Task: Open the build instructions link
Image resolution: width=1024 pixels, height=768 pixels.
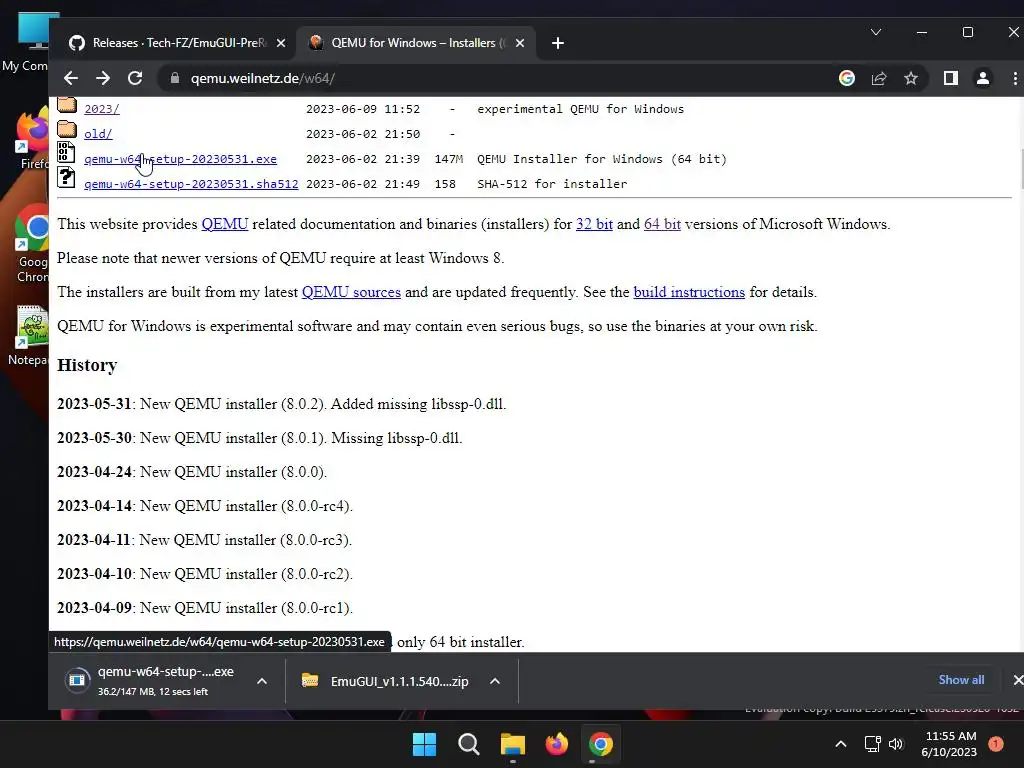Action: (689, 292)
